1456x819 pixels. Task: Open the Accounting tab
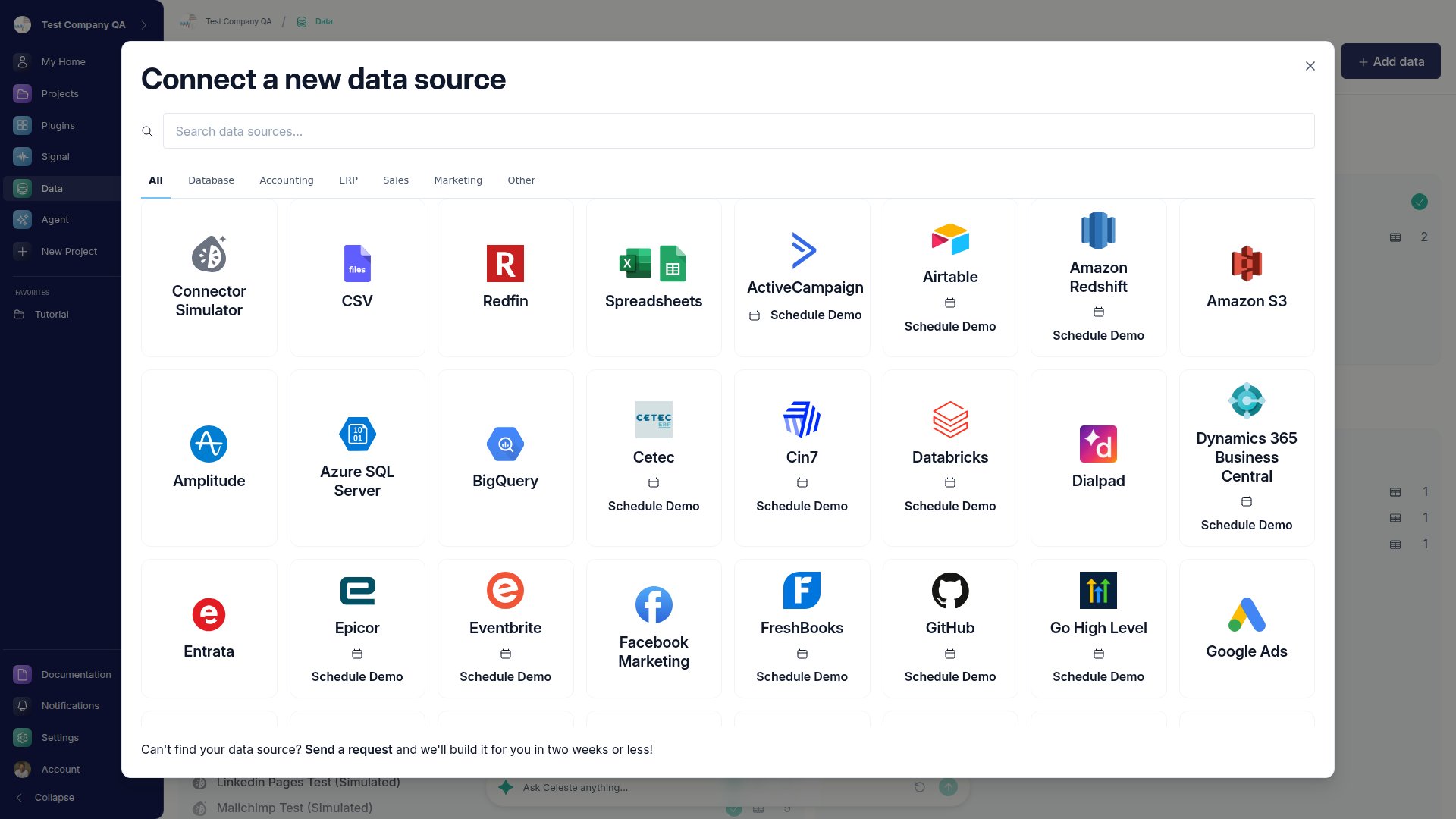286,180
